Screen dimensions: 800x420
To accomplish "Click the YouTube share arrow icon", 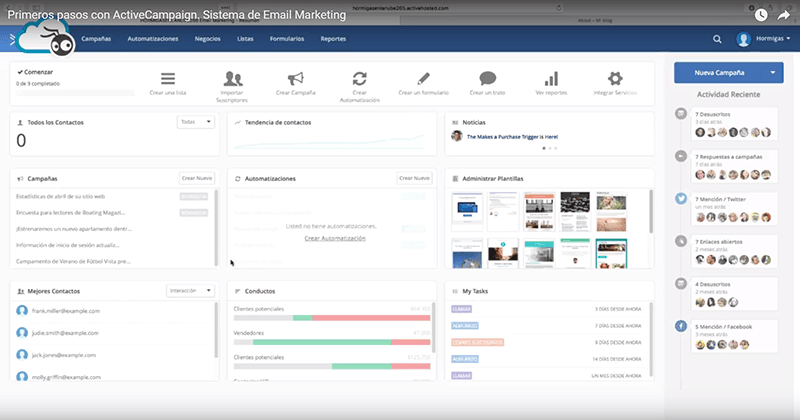I will [783, 15].
